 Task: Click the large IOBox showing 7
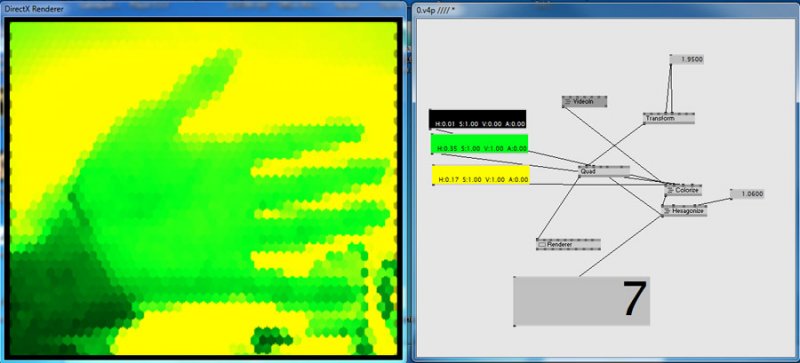582,301
